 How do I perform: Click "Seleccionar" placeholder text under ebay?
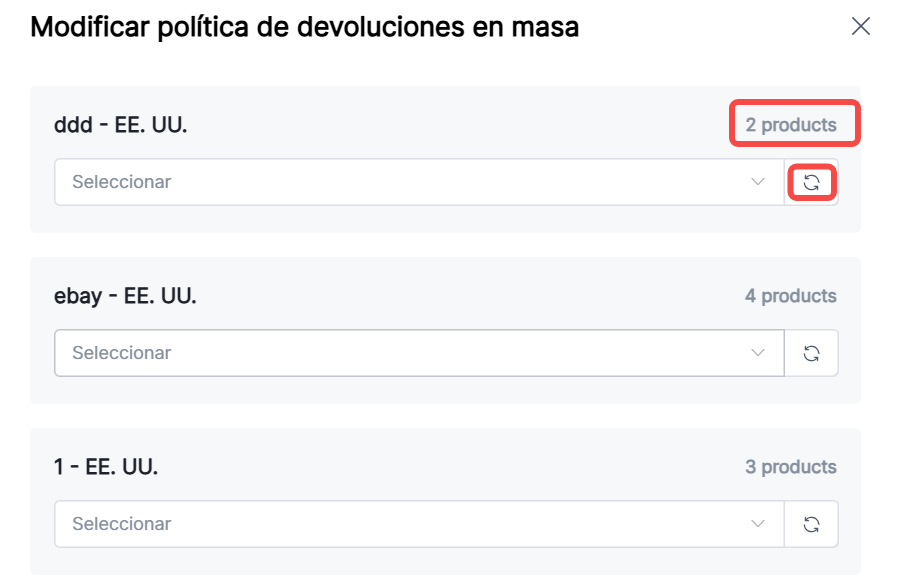[x=121, y=353]
